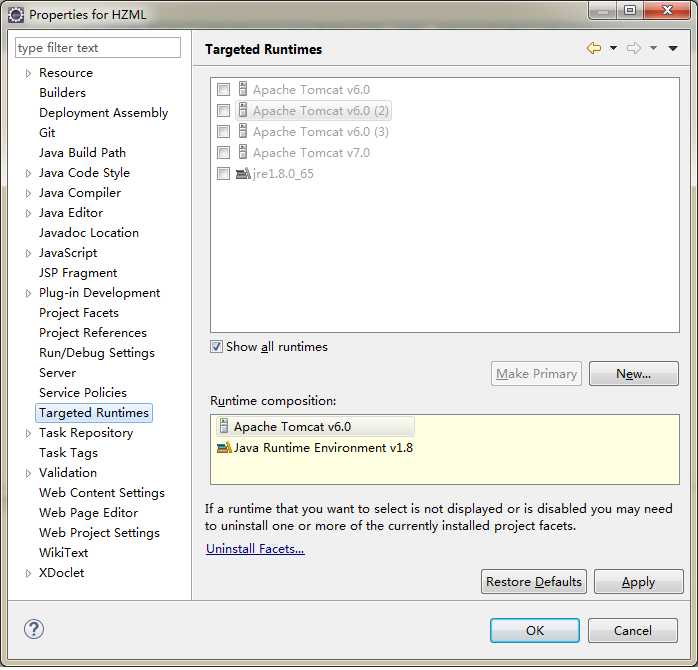Image resolution: width=698 pixels, height=670 pixels.
Task: Select Web Project Settings
Action: click(99, 533)
